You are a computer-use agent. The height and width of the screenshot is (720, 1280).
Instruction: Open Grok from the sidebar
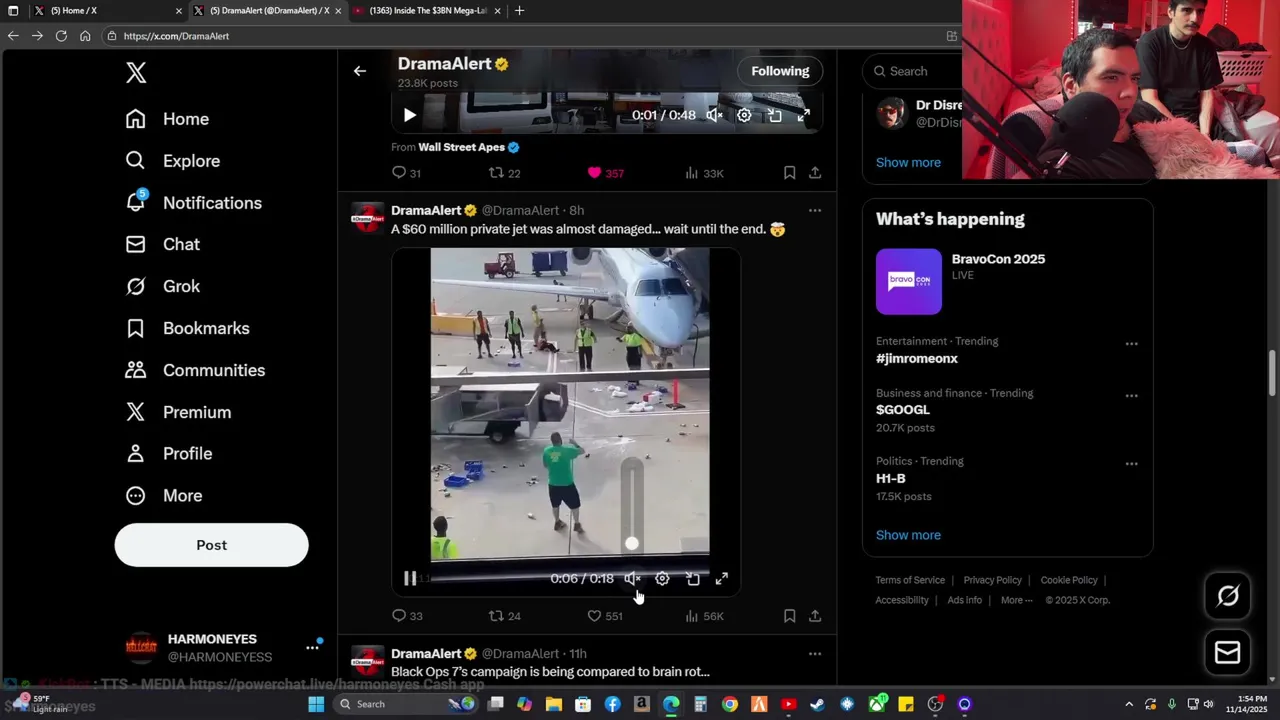pyautogui.click(x=162, y=286)
